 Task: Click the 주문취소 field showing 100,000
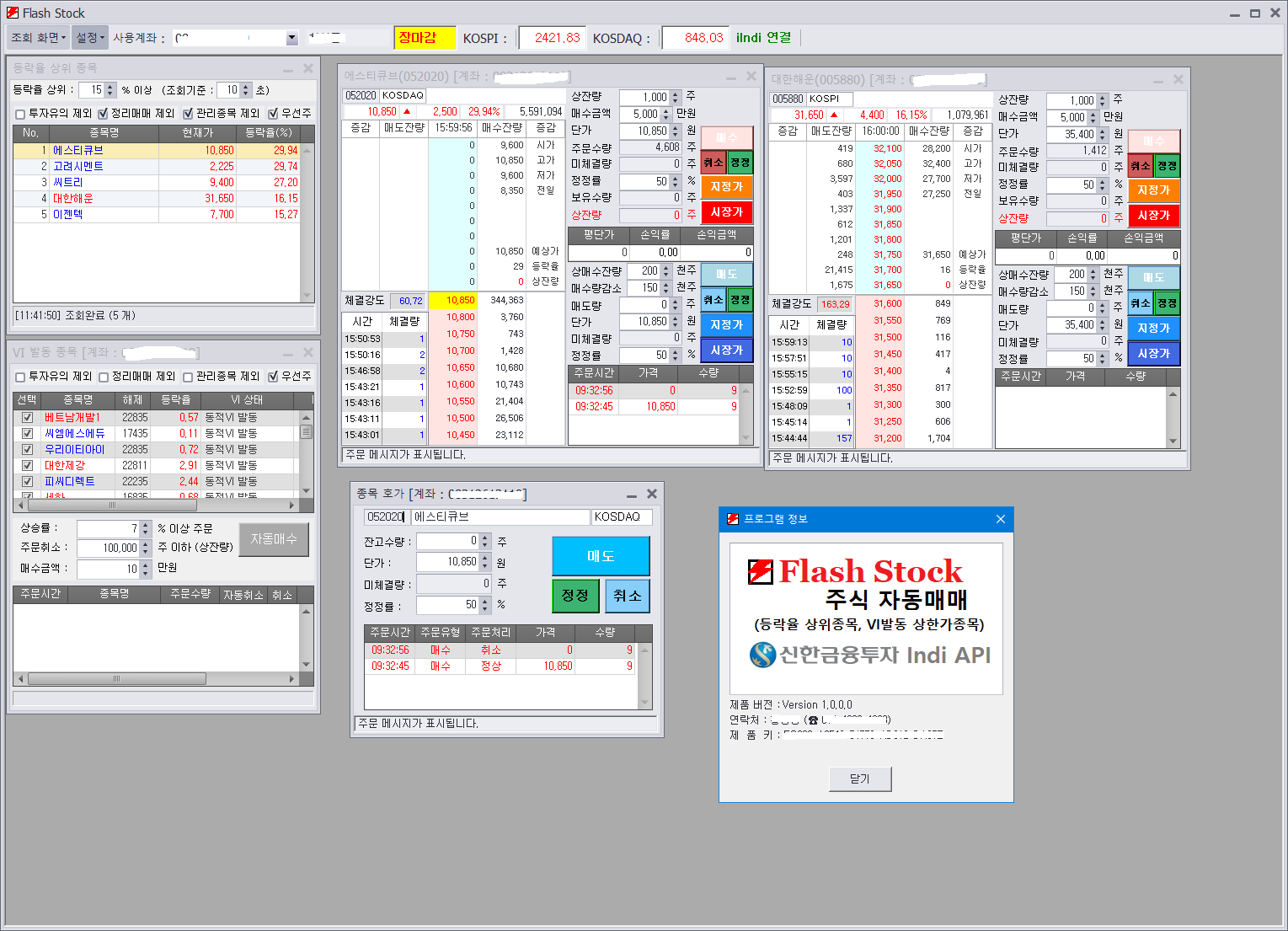point(109,548)
